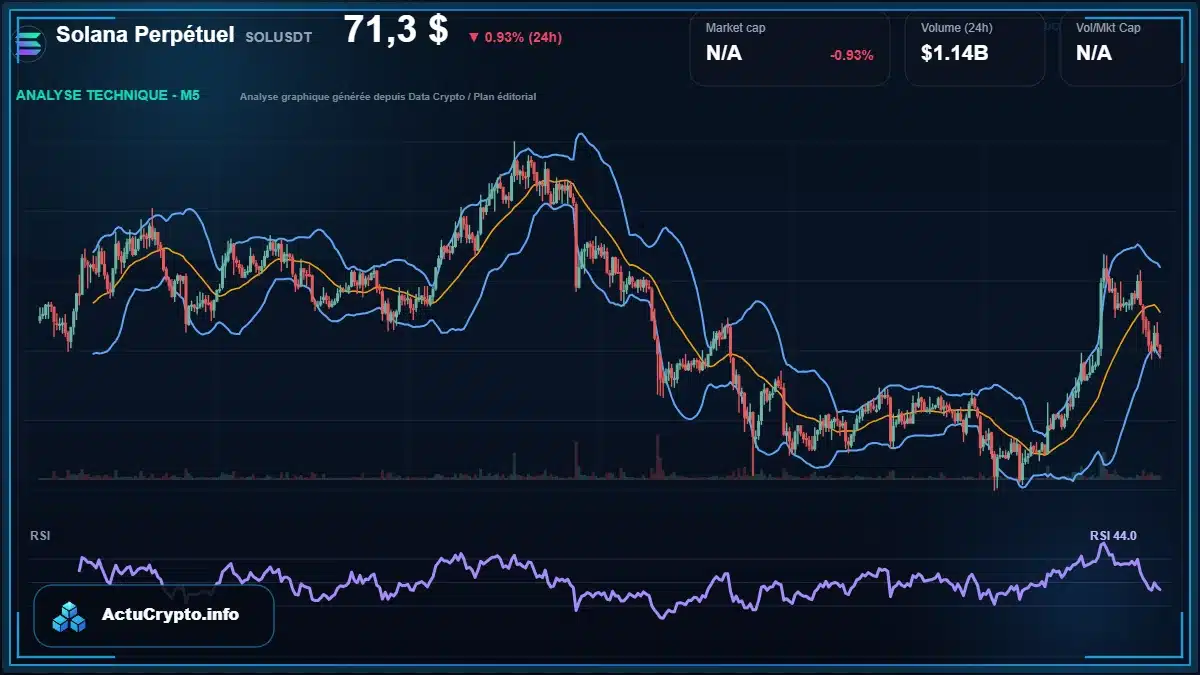Click the Market cap label

click(735, 28)
